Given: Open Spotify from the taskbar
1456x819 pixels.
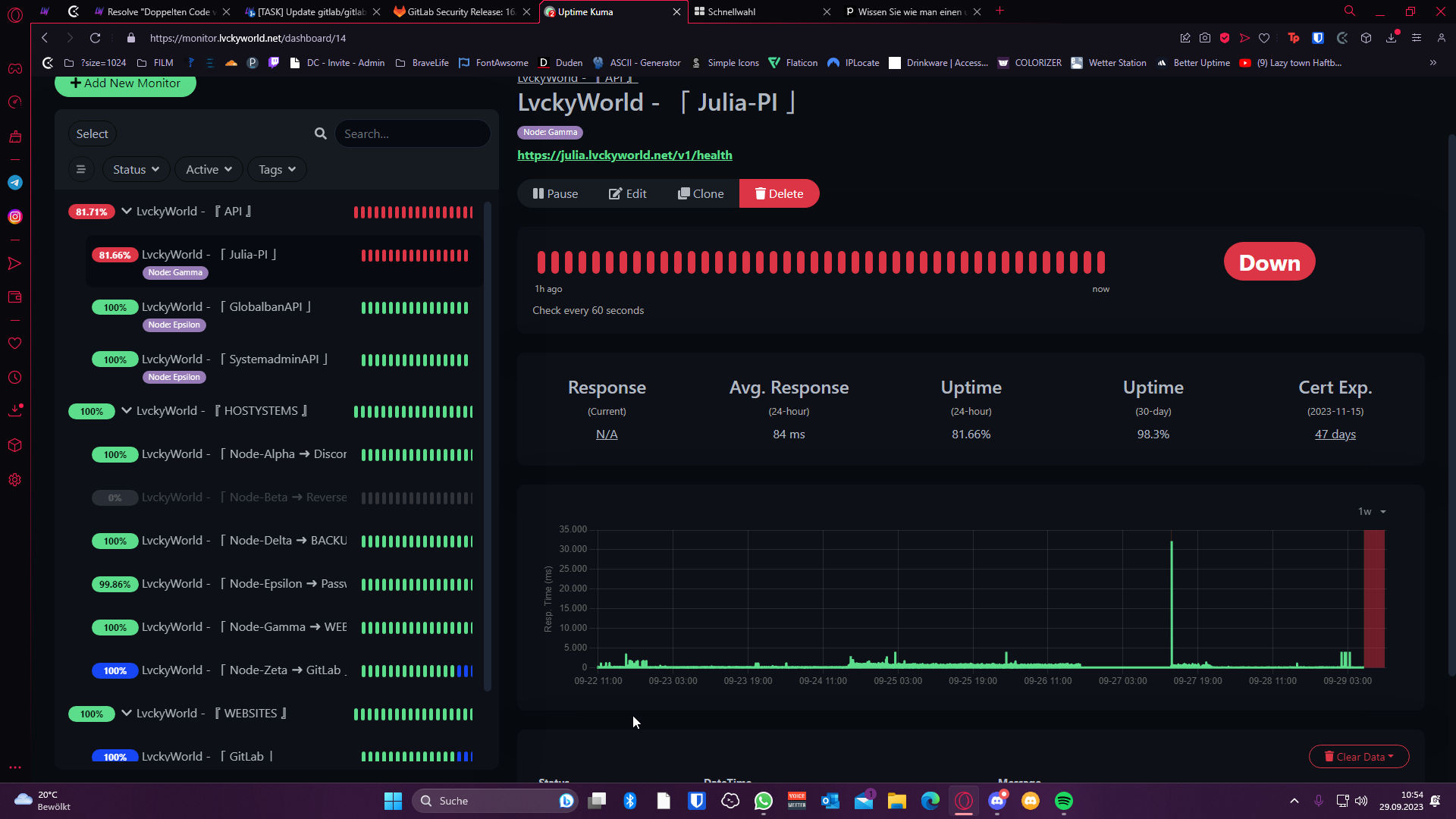Looking at the screenshot, I should coord(1063,801).
